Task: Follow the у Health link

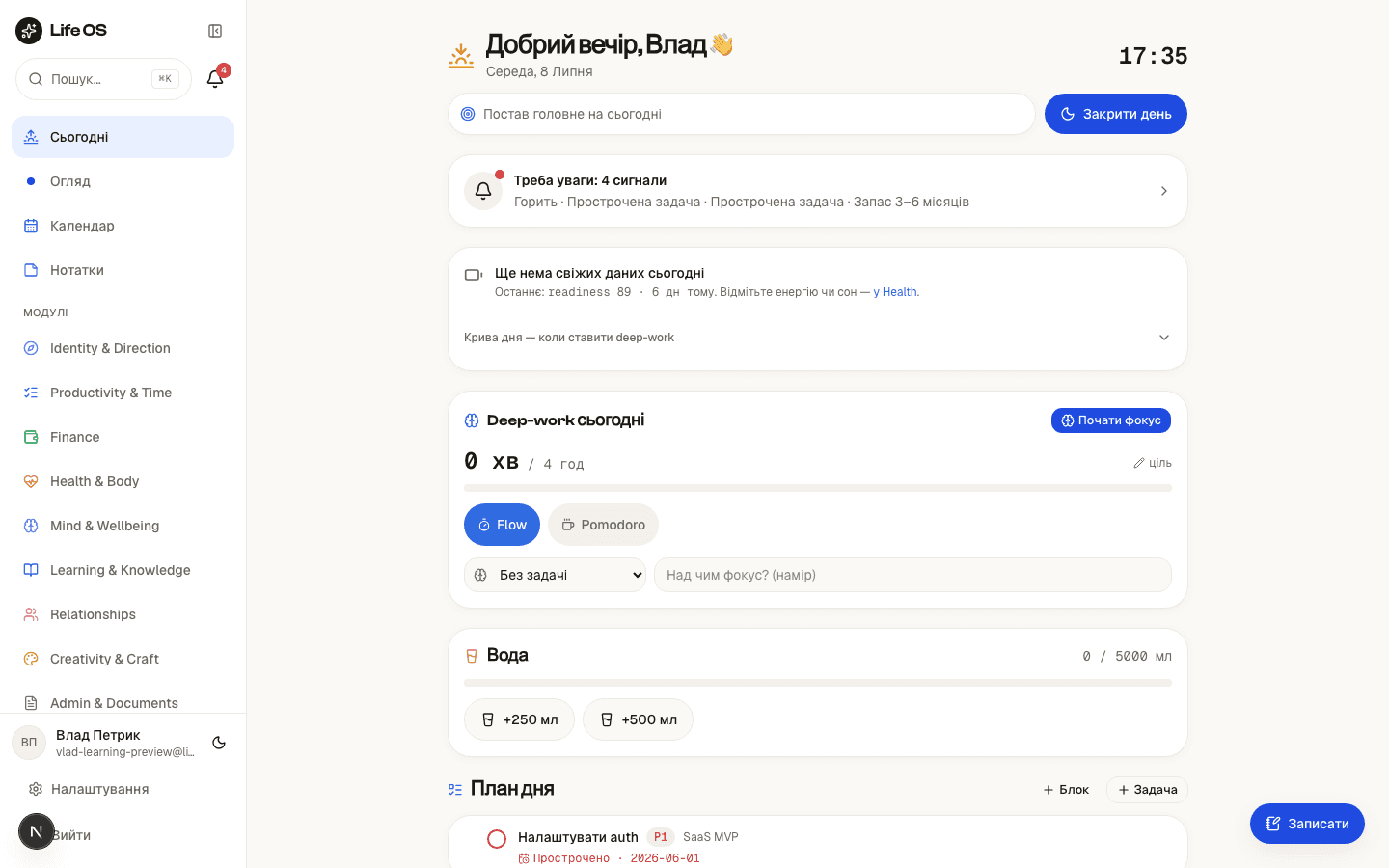Action: (896, 292)
